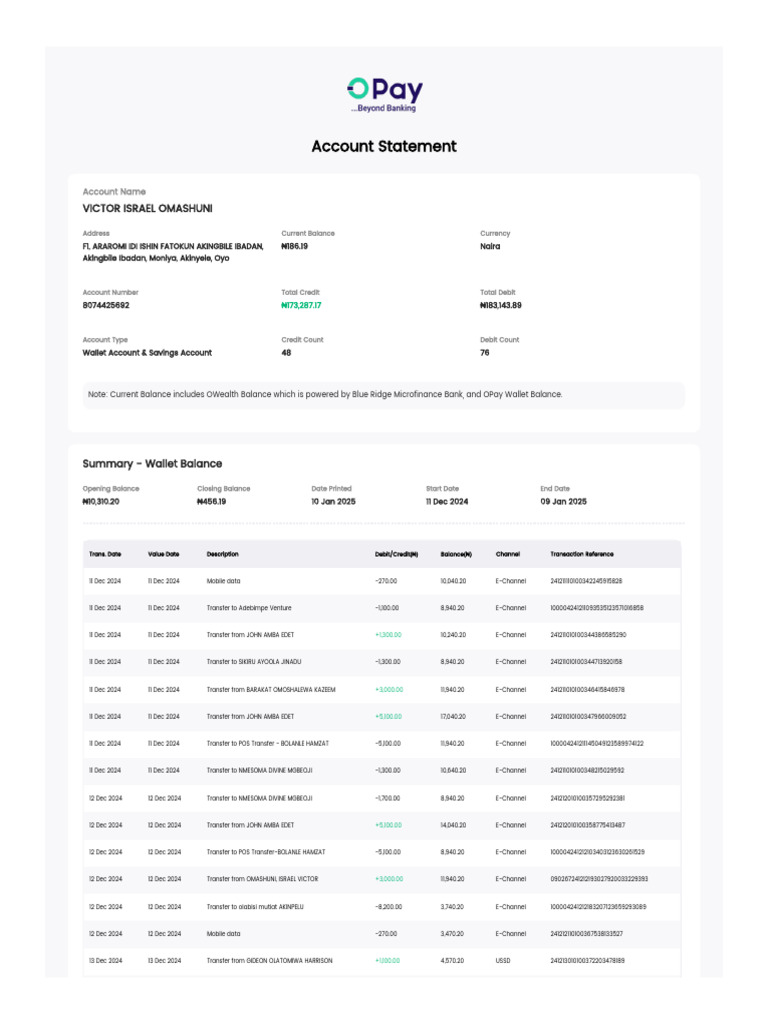Click the OPay logo at the top

384,94
